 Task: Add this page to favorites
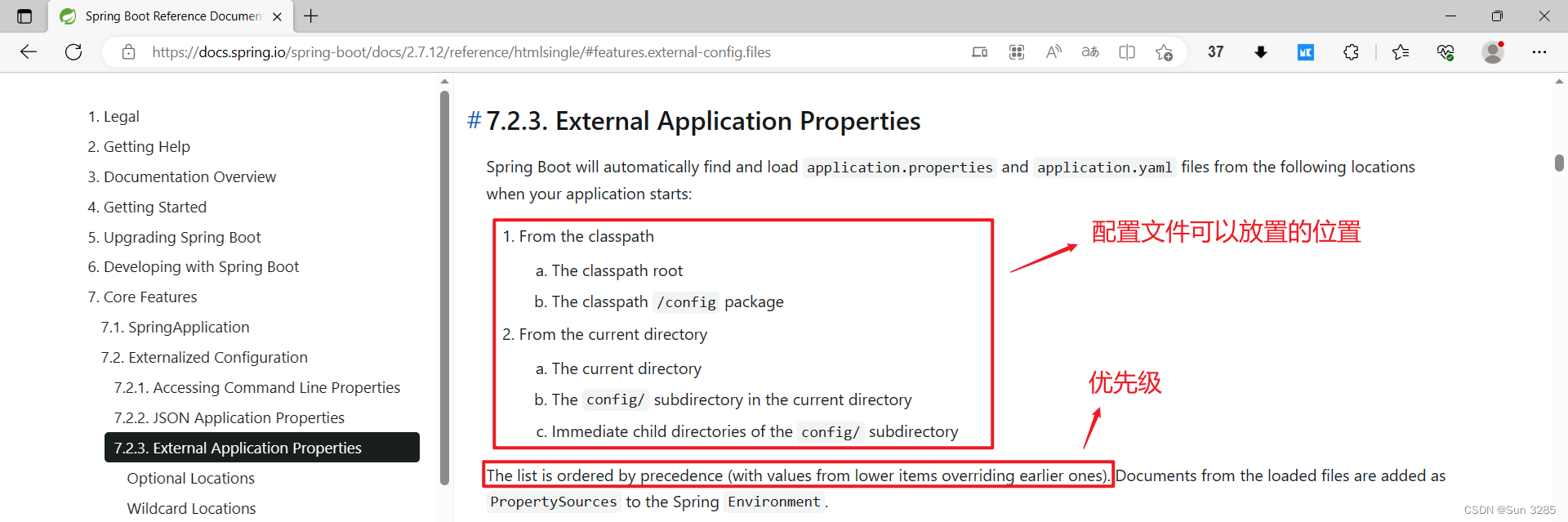coord(1164,52)
